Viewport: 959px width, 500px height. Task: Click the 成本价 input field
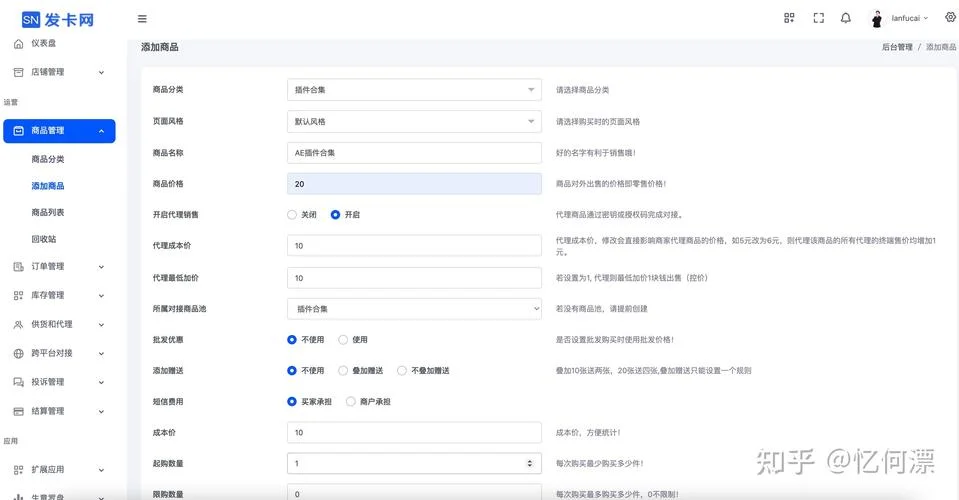pos(414,433)
